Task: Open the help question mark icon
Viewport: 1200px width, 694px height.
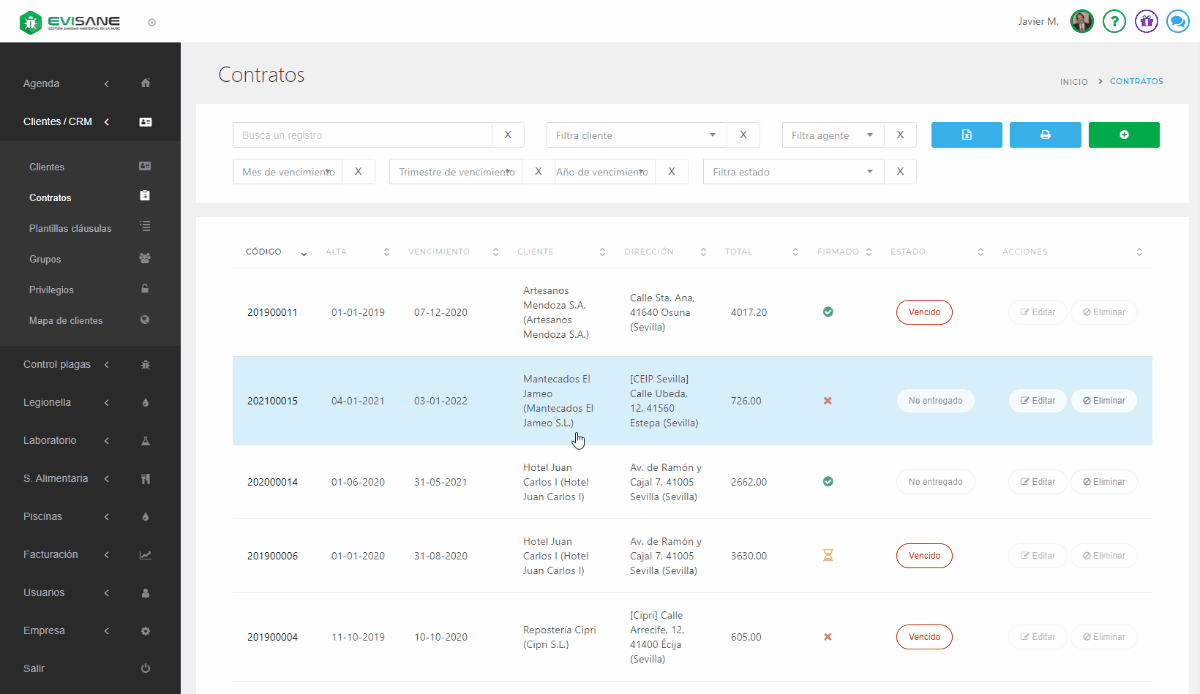Action: (x=1114, y=21)
